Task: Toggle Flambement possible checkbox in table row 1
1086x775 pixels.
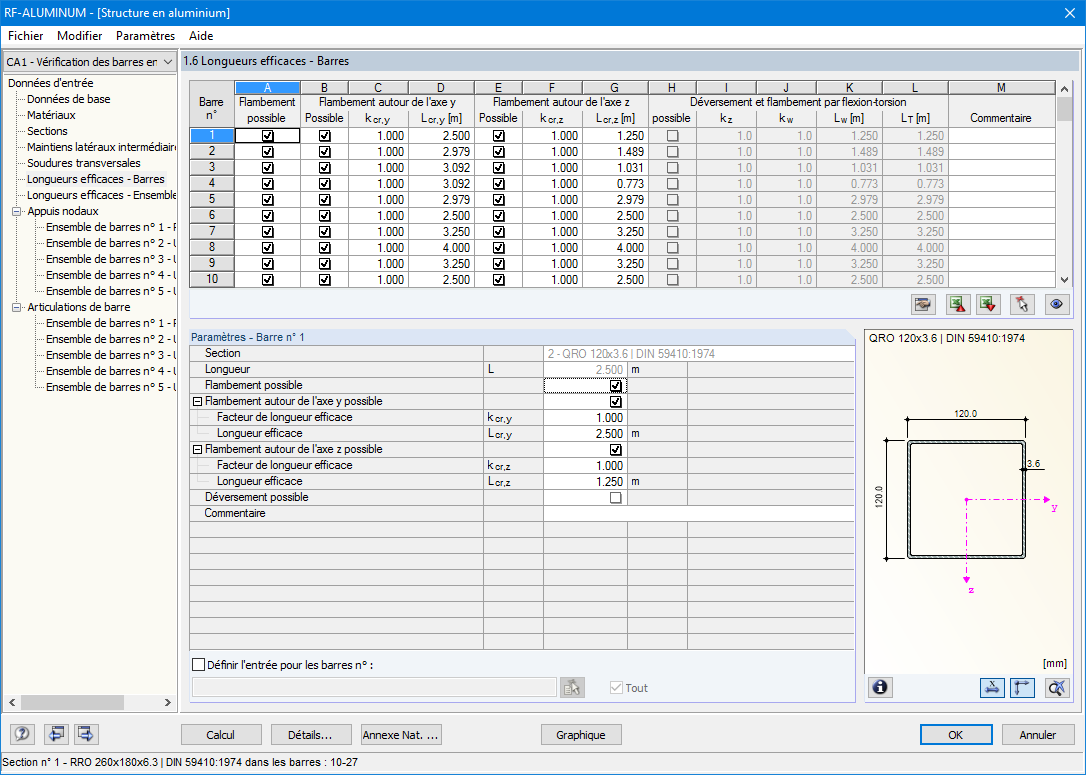Action: (x=268, y=136)
